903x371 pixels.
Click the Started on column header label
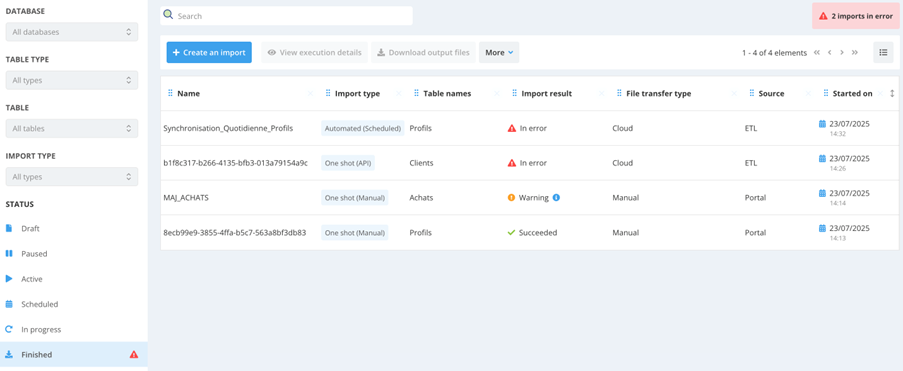852,93
